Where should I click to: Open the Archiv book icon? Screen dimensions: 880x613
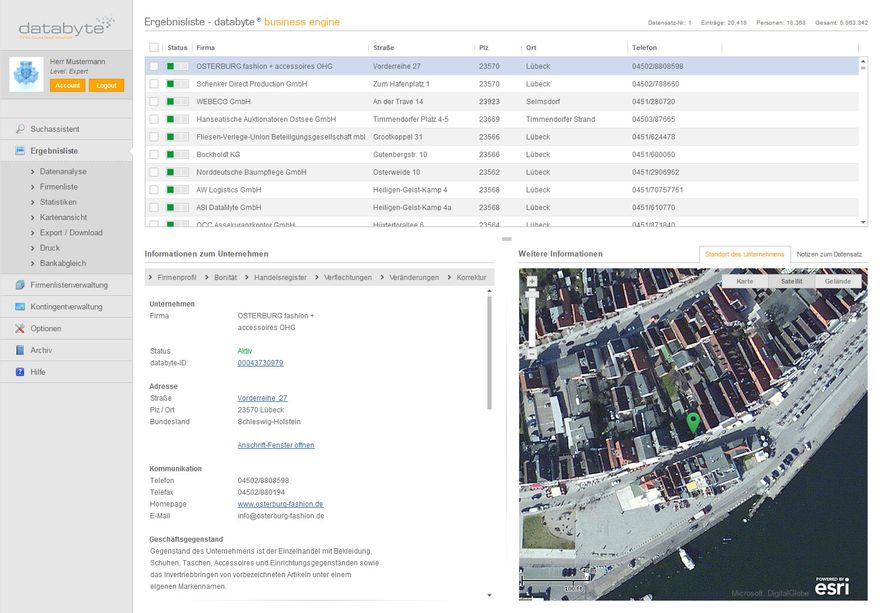pos(19,350)
